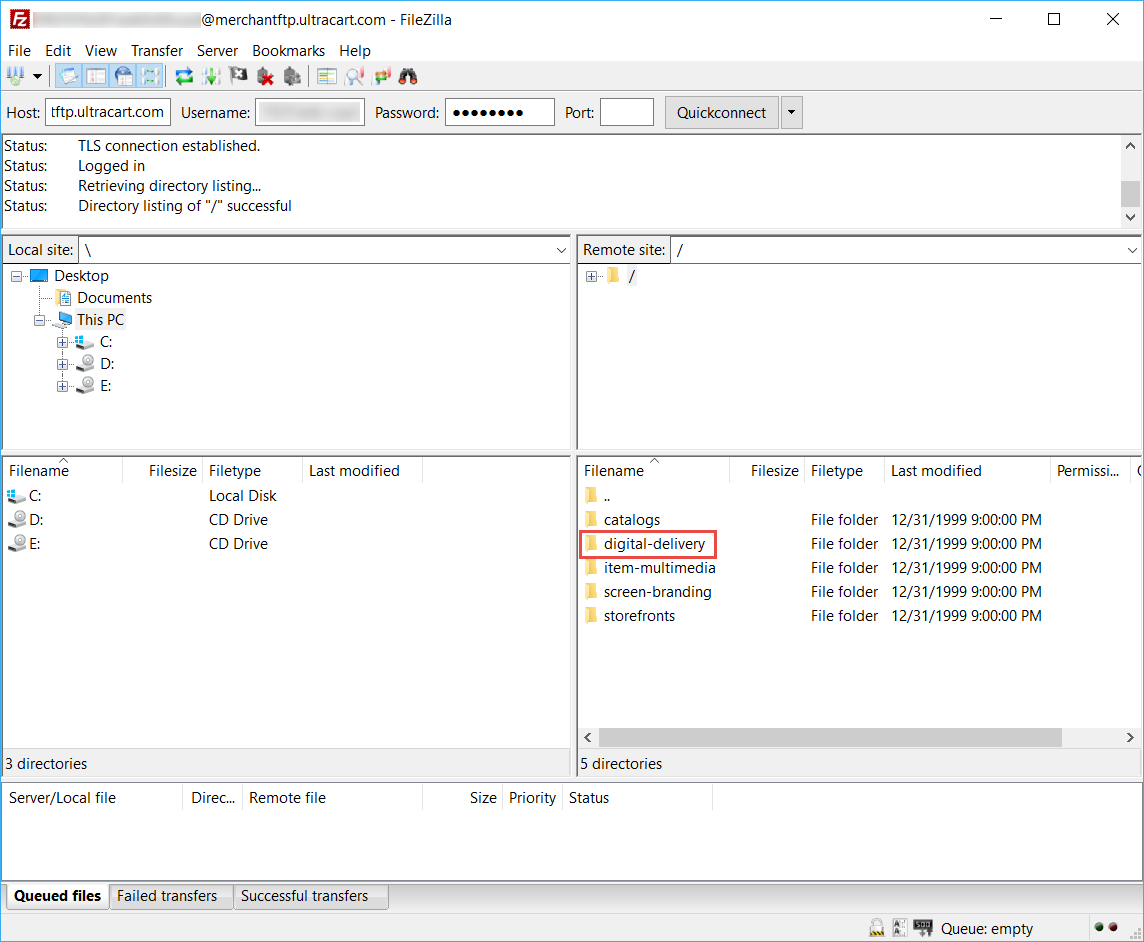Viewport: 1144px width, 942px height.
Task: Select the remote root '/' tree item
Action: [x=631, y=276]
